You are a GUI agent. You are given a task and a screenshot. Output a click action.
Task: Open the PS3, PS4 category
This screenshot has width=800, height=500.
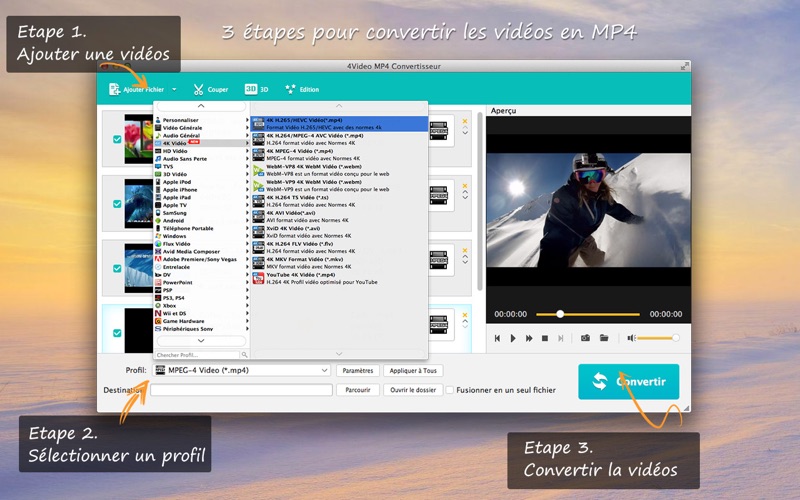pos(202,298)
